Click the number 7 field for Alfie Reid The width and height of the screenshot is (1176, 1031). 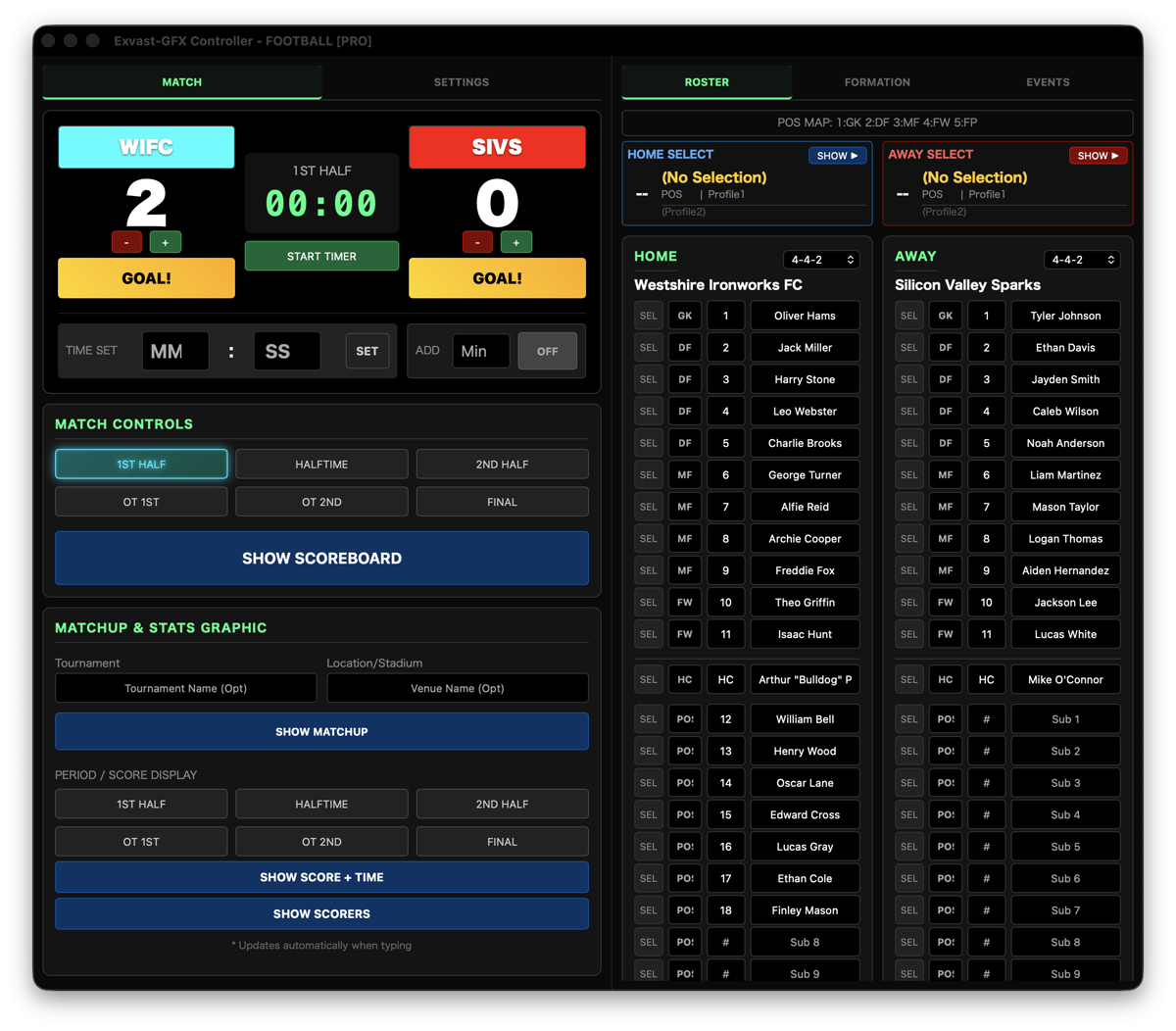[x=725, y=507]
